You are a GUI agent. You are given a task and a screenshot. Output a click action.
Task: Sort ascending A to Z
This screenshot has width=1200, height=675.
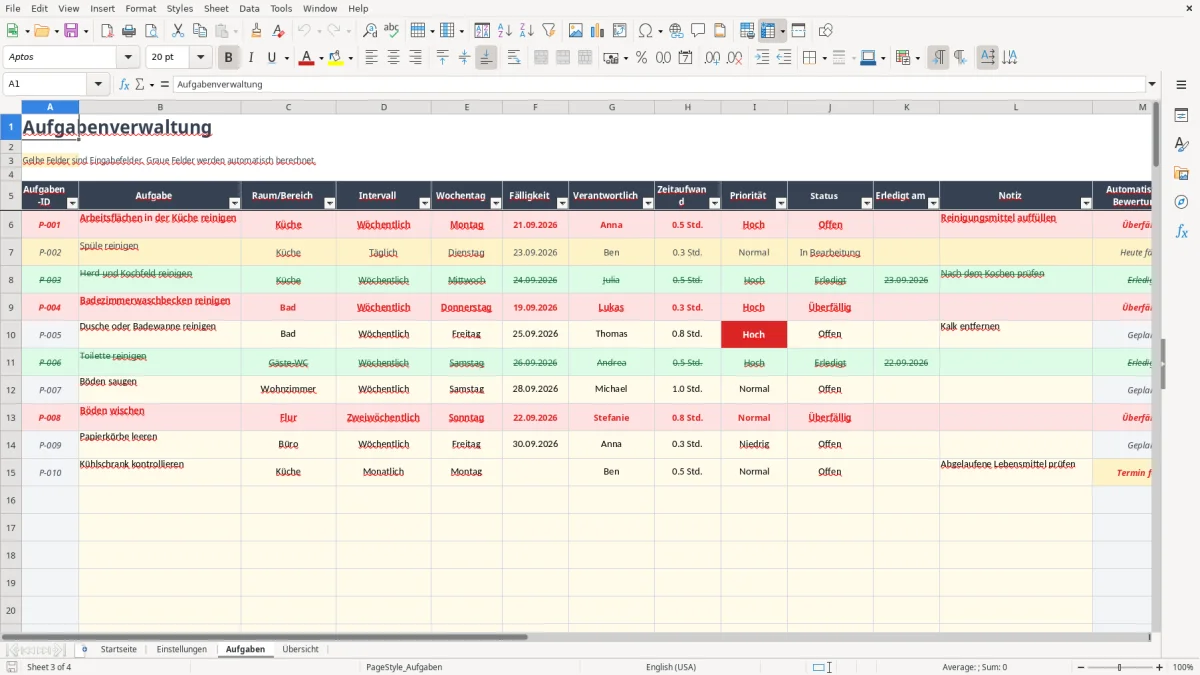(x=505, y=31)
